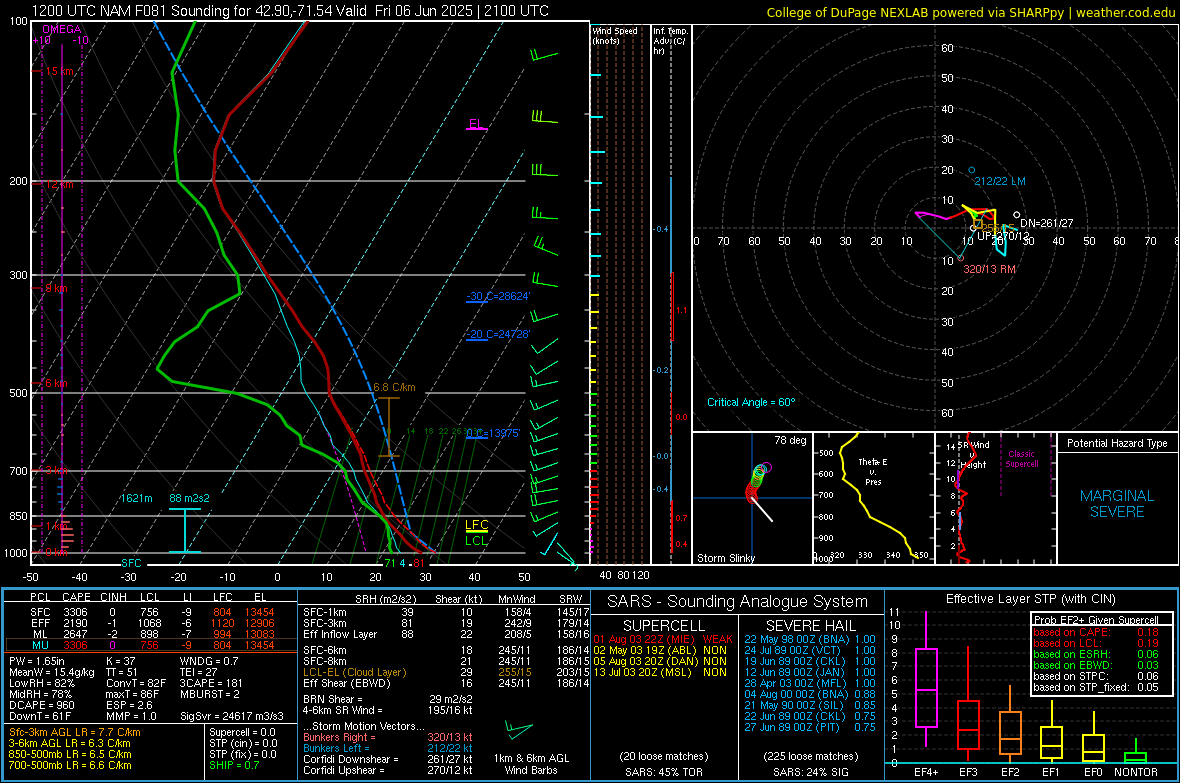Select the 02 May 03 19Z (ABL) NON analog
The width and height of the screenshot is (1180, 783).
click(x=661, y=650)
